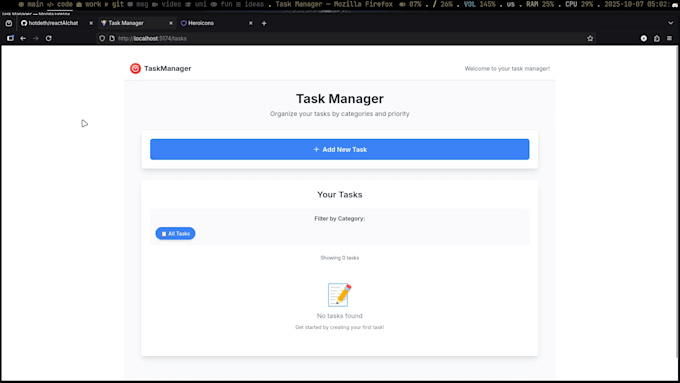This screenshot has height=383, width=680.
Task: Open the extensions icon in toolbar
Action: [x=657, y=38]
